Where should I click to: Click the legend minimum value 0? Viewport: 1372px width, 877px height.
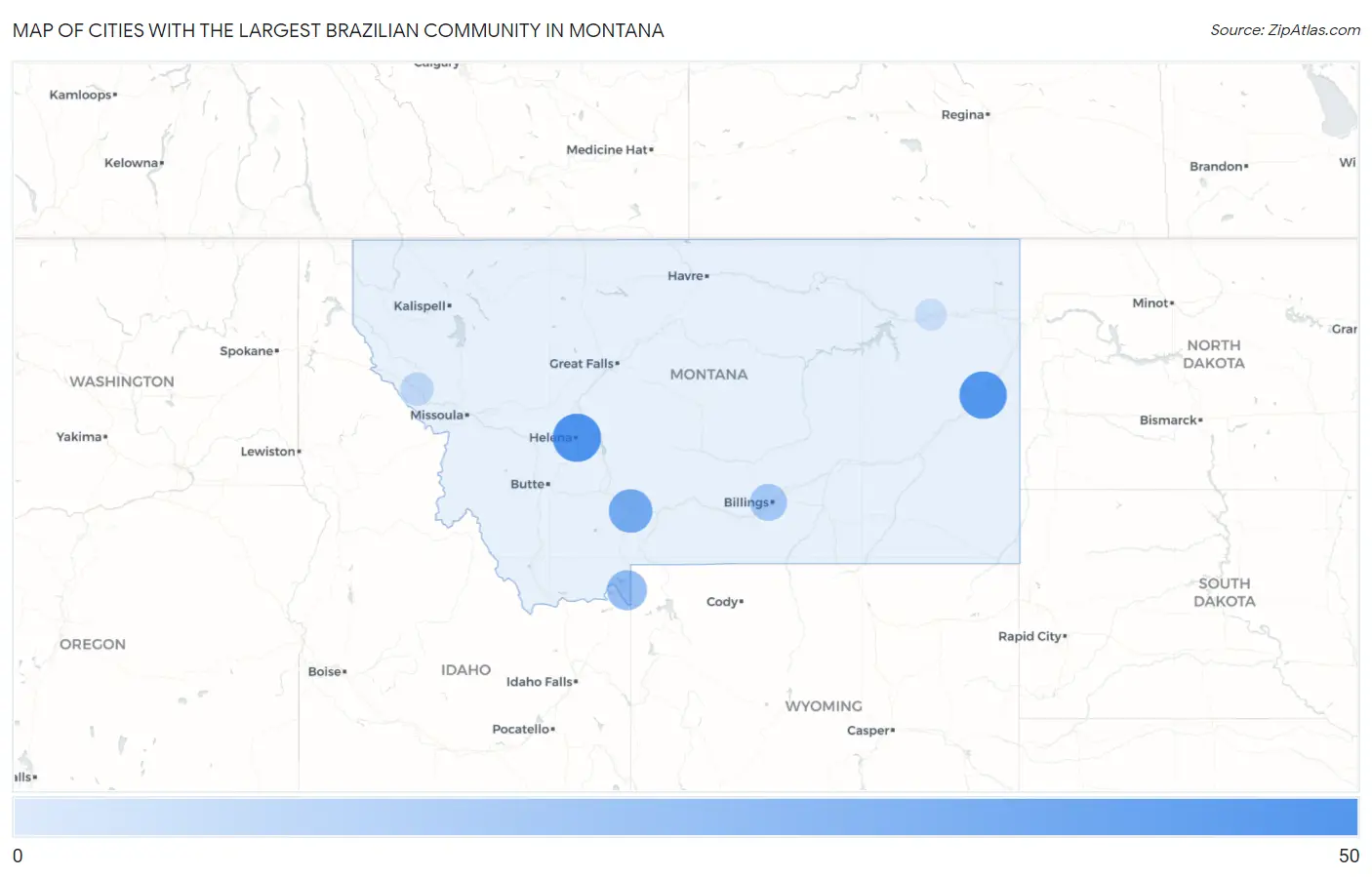click(x=18, y=857)
